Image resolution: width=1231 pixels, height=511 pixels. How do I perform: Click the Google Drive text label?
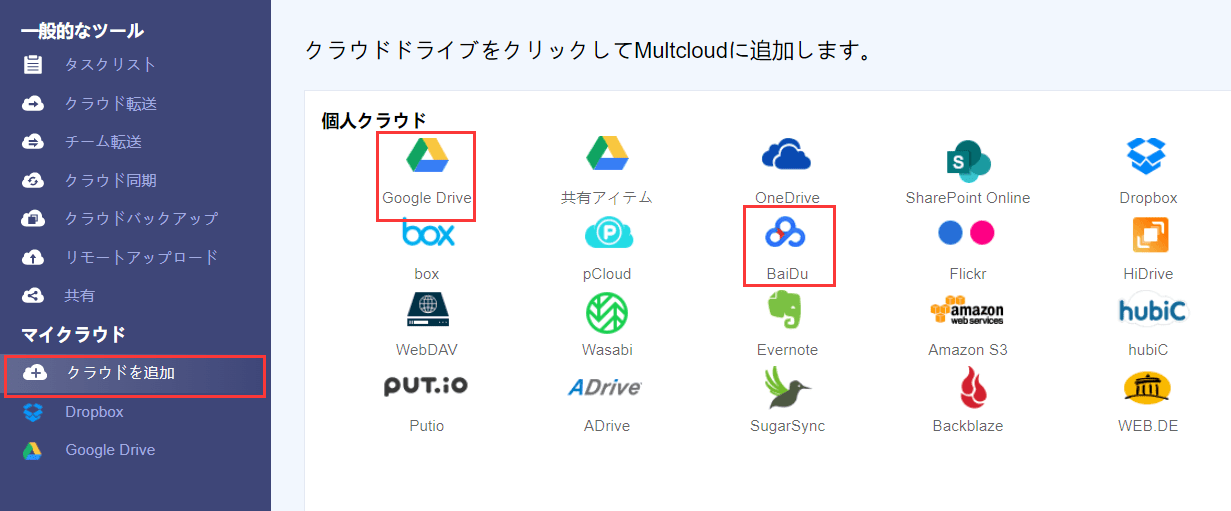coord(427,198)
